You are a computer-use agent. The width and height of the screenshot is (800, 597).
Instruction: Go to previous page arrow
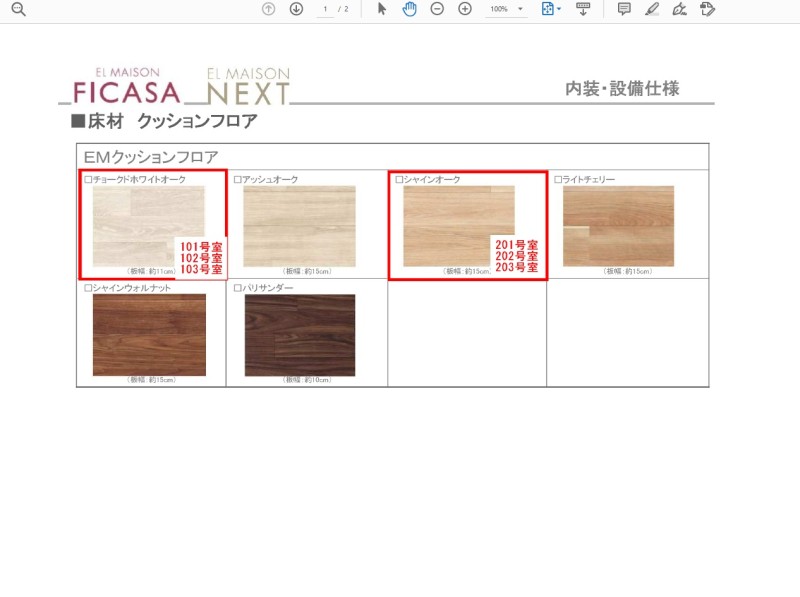click(x=268, y=9)
